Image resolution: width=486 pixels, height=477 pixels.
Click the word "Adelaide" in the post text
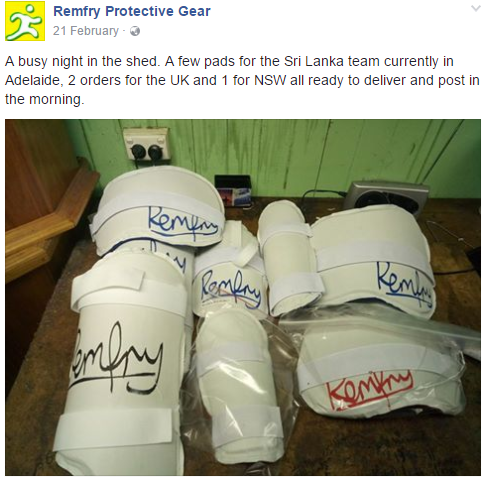(33, 80)
